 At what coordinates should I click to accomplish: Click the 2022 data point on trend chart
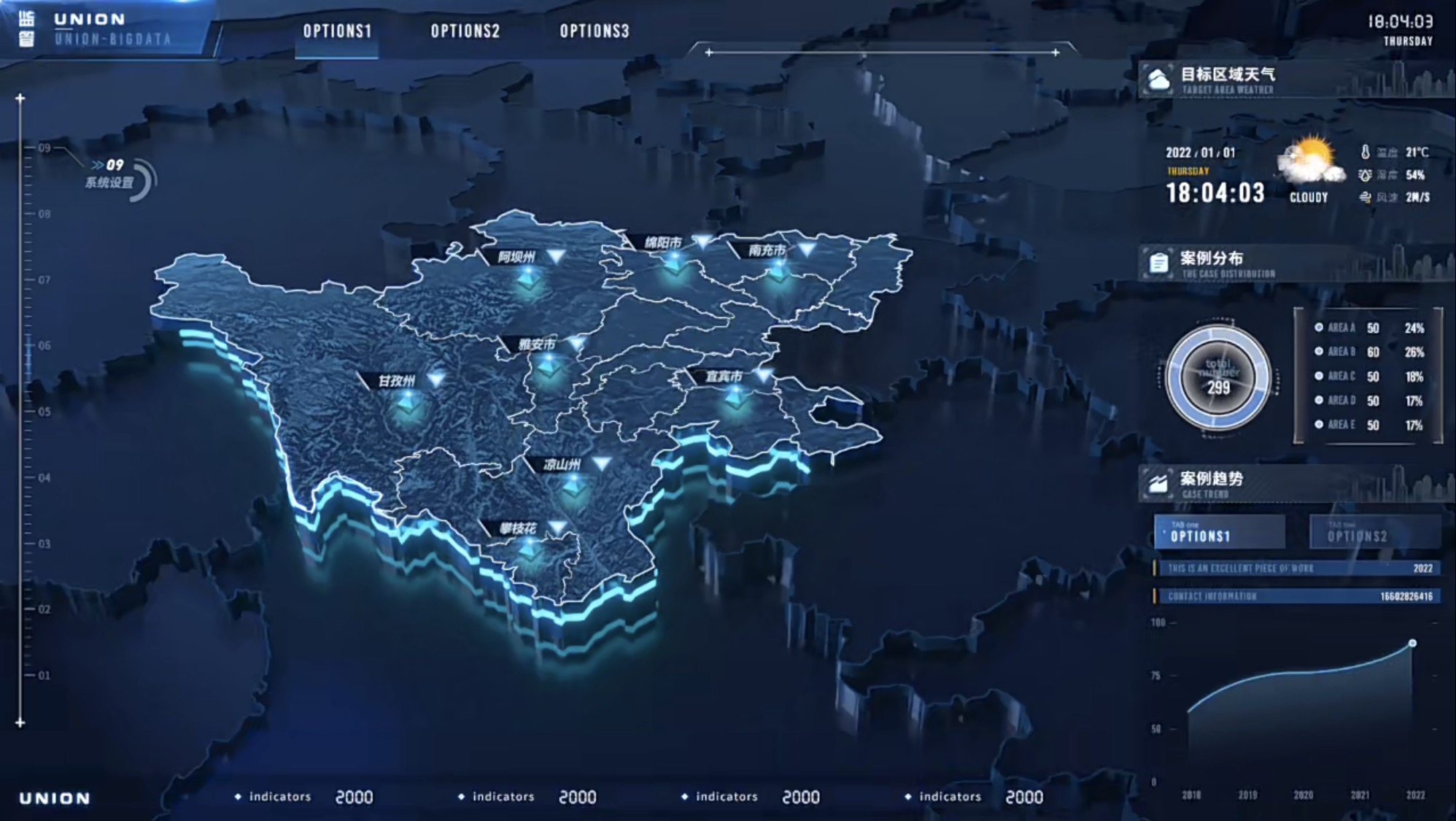tap(1412, 643)
